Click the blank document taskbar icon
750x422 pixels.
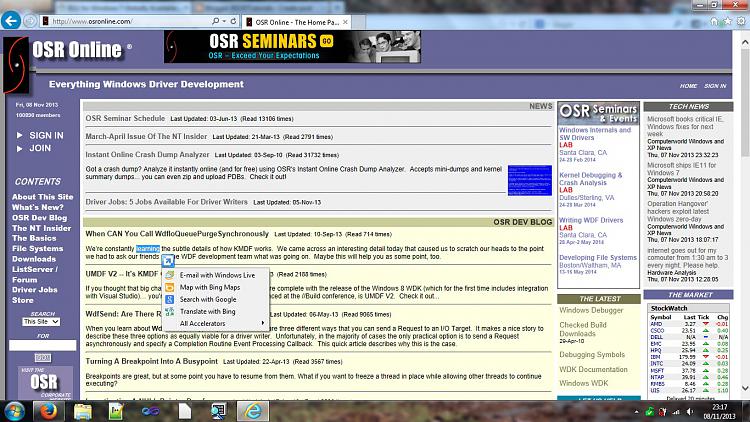tap(185, 411)
